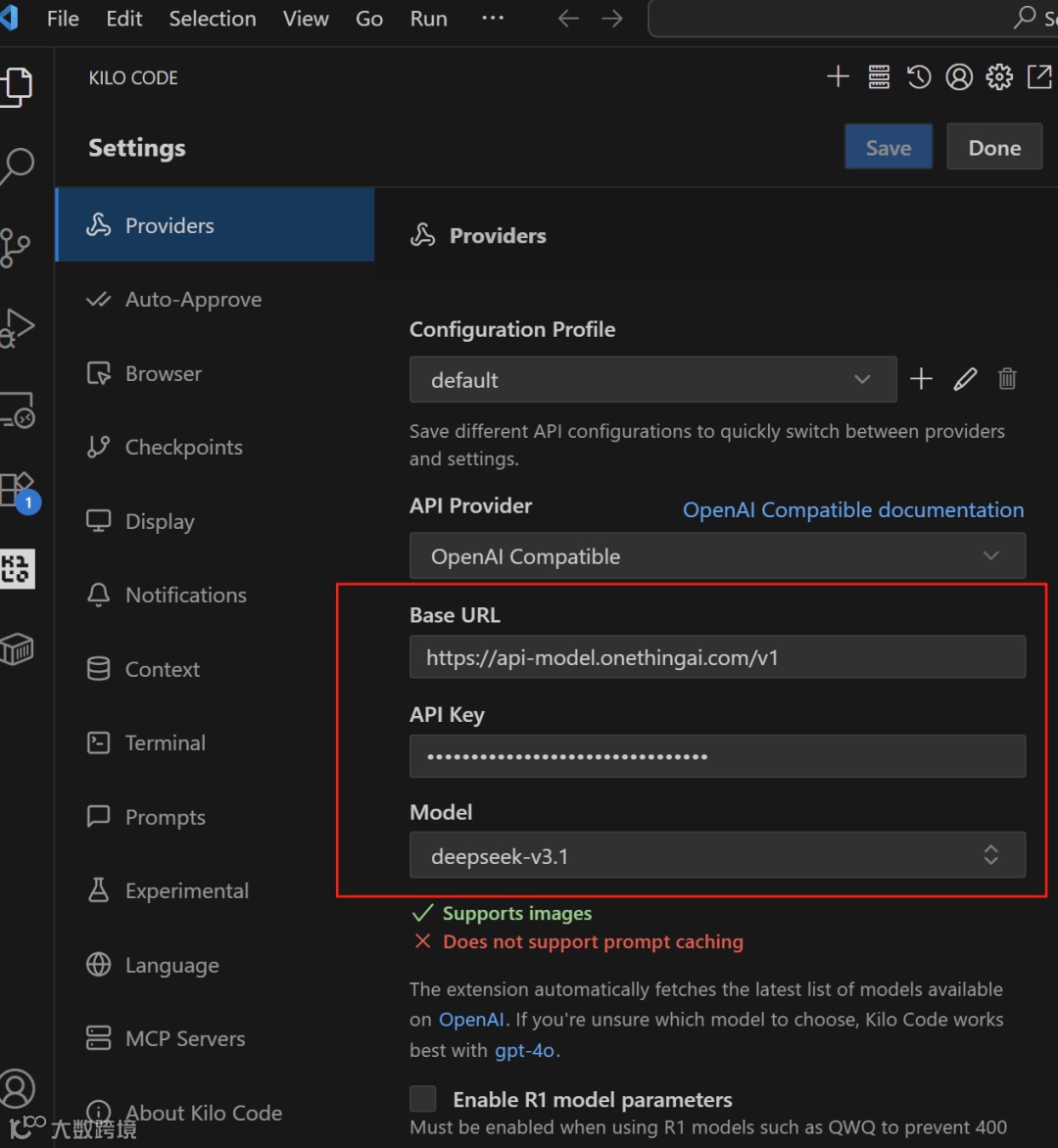Image resolution: width=1058 pixels, height=1148 pixels.
Task: Open the MCP marketplace server icon
Action: point(879,77)
